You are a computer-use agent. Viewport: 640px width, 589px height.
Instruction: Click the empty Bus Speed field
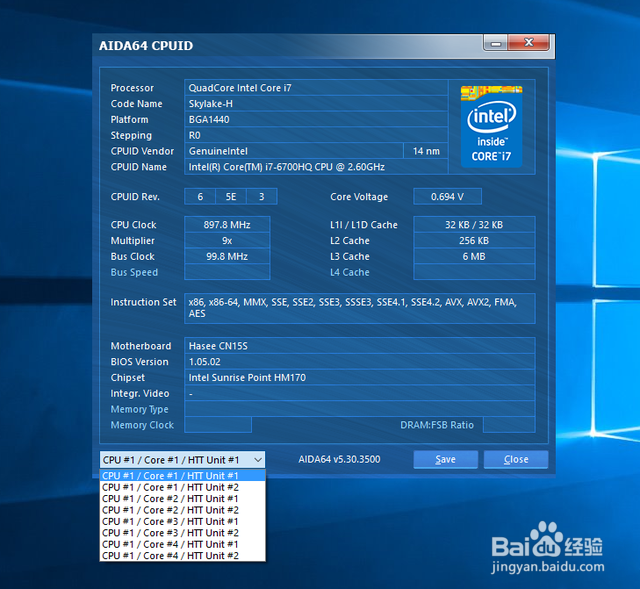coord(227,272)
